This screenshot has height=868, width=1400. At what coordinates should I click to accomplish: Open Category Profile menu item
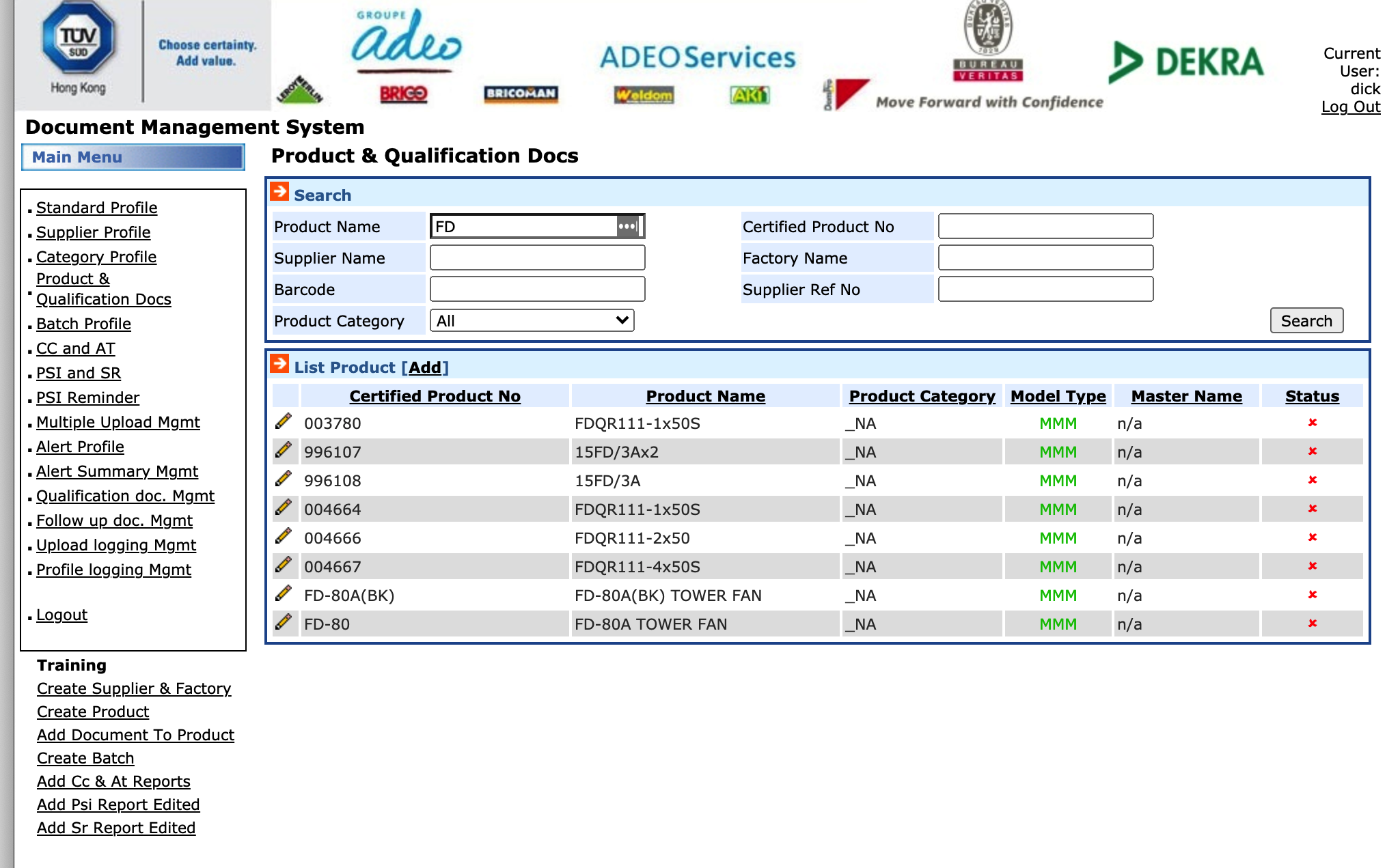96,257
